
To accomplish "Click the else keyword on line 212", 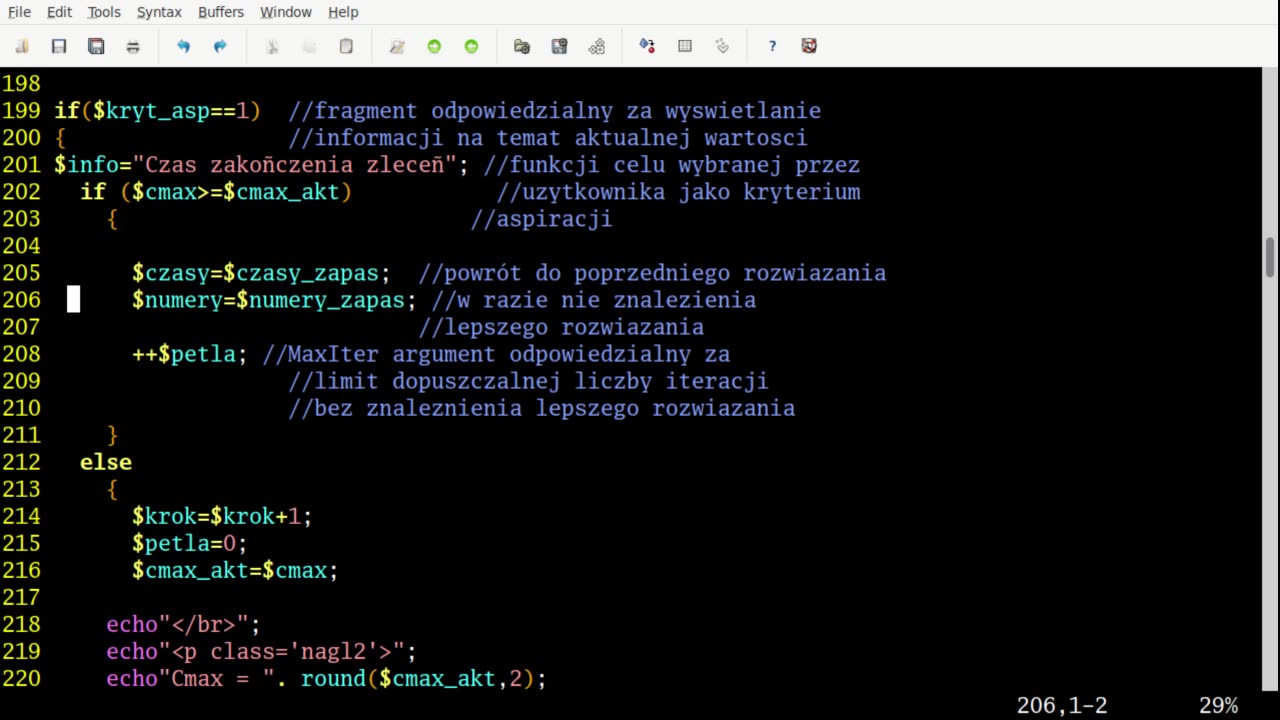I will click(x=106, y=462).
